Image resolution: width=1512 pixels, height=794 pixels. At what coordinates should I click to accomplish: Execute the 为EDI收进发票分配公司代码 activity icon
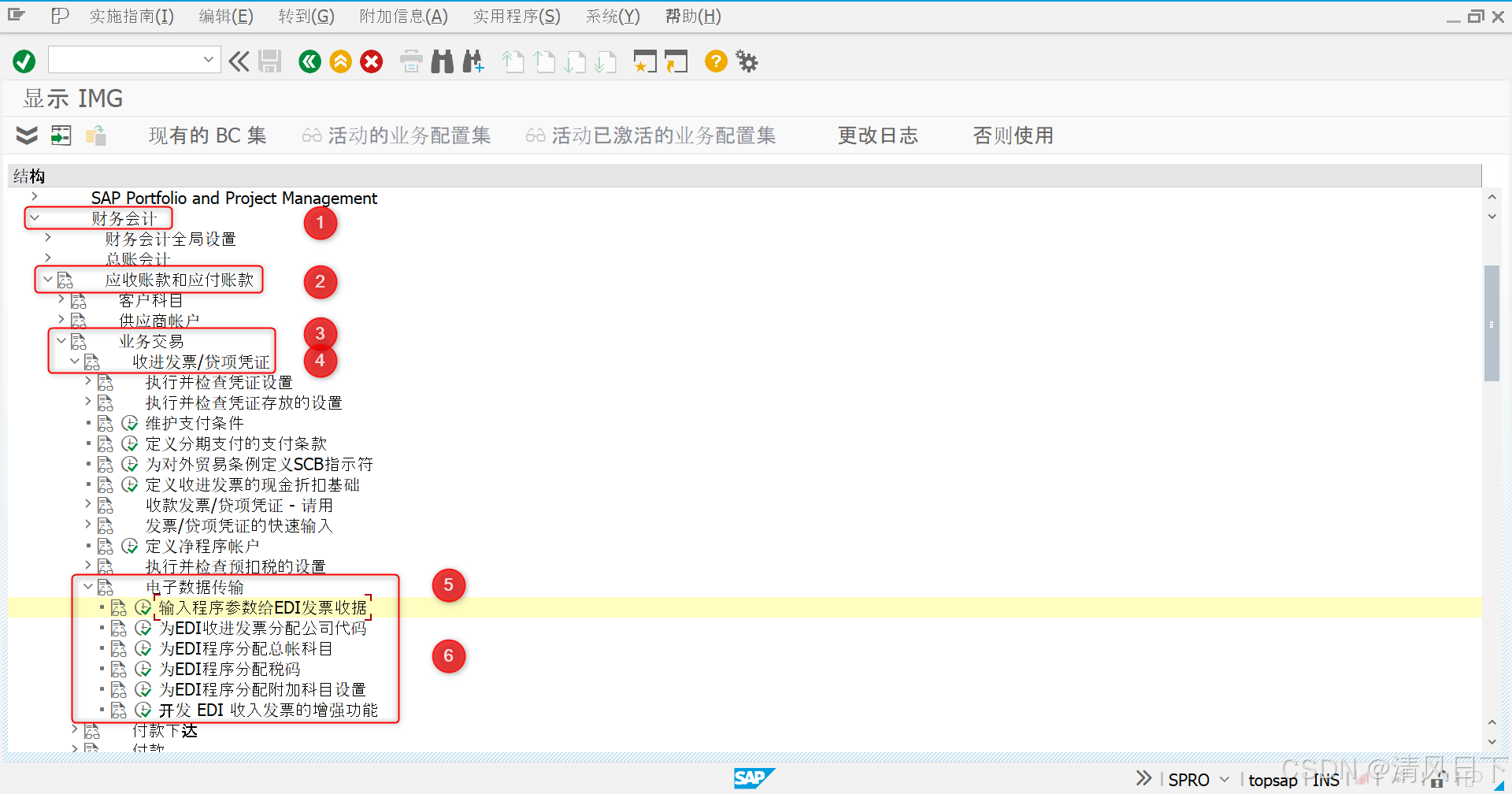point(143,629)
